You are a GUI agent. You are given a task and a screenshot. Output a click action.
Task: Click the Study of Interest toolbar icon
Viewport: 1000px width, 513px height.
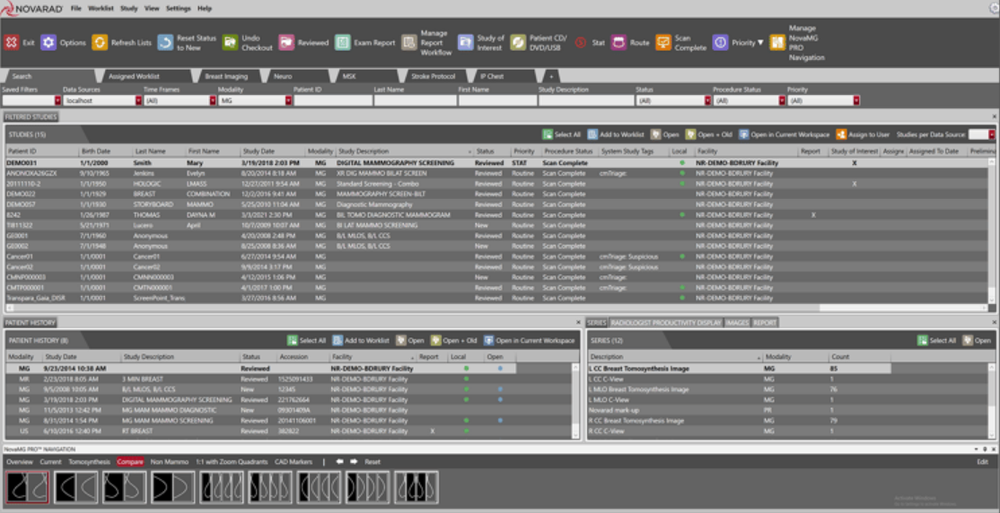pos(466,43)
